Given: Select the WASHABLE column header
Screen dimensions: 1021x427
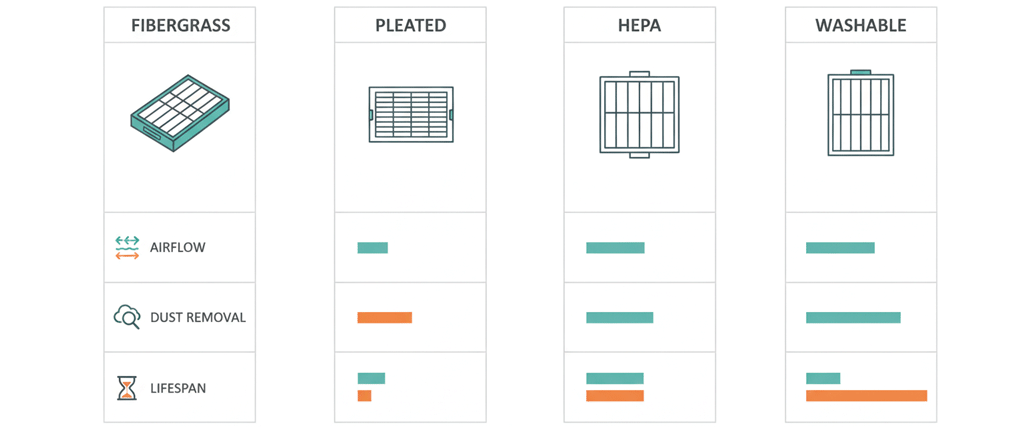Looking at the screenshot, I should [861, 26].
